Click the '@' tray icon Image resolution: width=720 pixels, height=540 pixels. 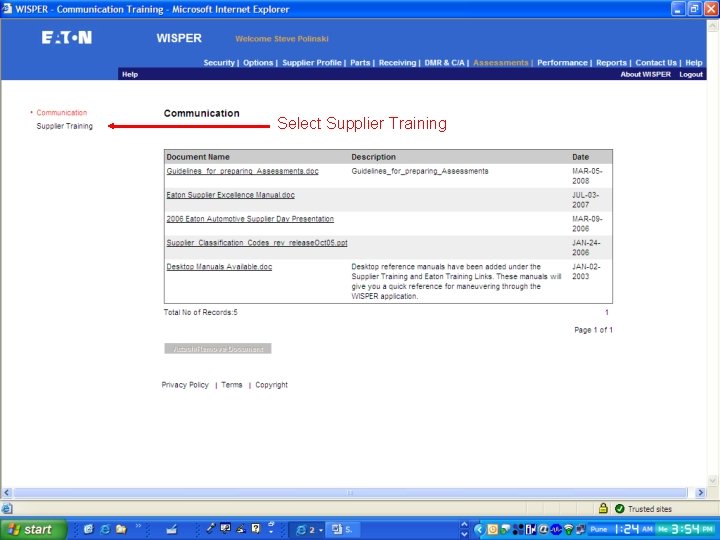click(x=544, y=529)
